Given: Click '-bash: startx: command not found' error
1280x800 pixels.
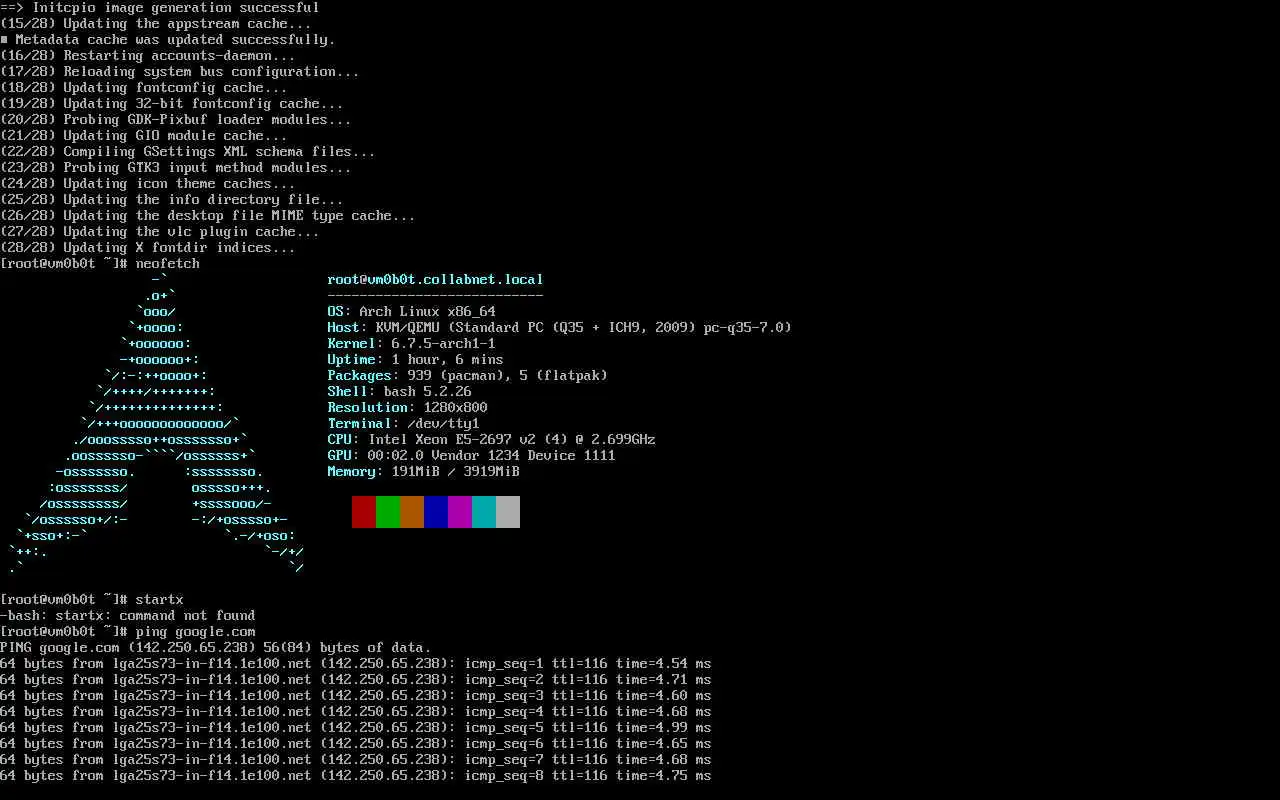Looking at the screenshot, I should point(128,616).
